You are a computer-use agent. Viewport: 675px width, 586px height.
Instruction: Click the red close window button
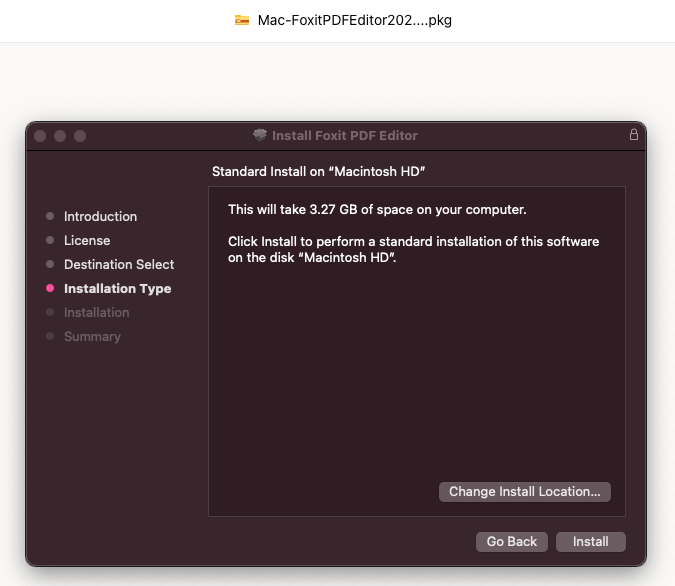[x=40, y=136]
